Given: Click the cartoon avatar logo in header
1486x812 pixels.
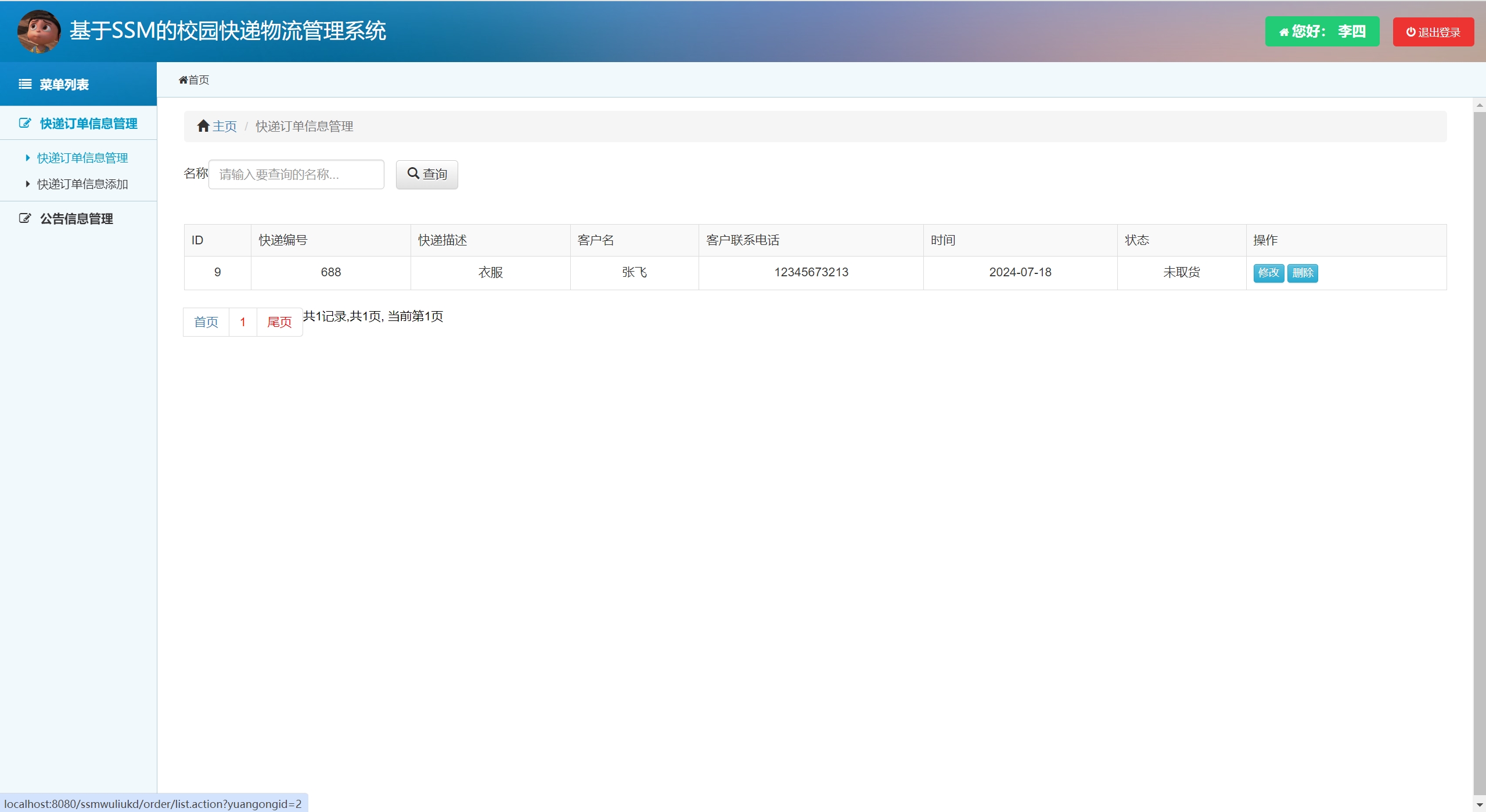Looking at the screenshot, I should 38,31.
